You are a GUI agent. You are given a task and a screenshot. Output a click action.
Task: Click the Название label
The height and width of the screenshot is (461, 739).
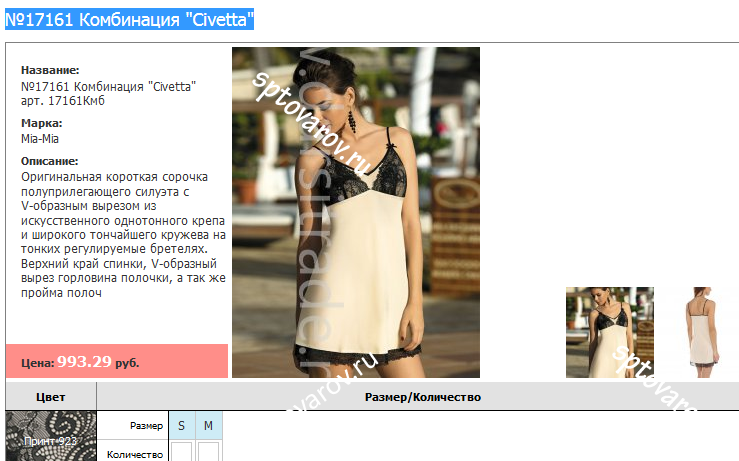click(x=49, y=70)
